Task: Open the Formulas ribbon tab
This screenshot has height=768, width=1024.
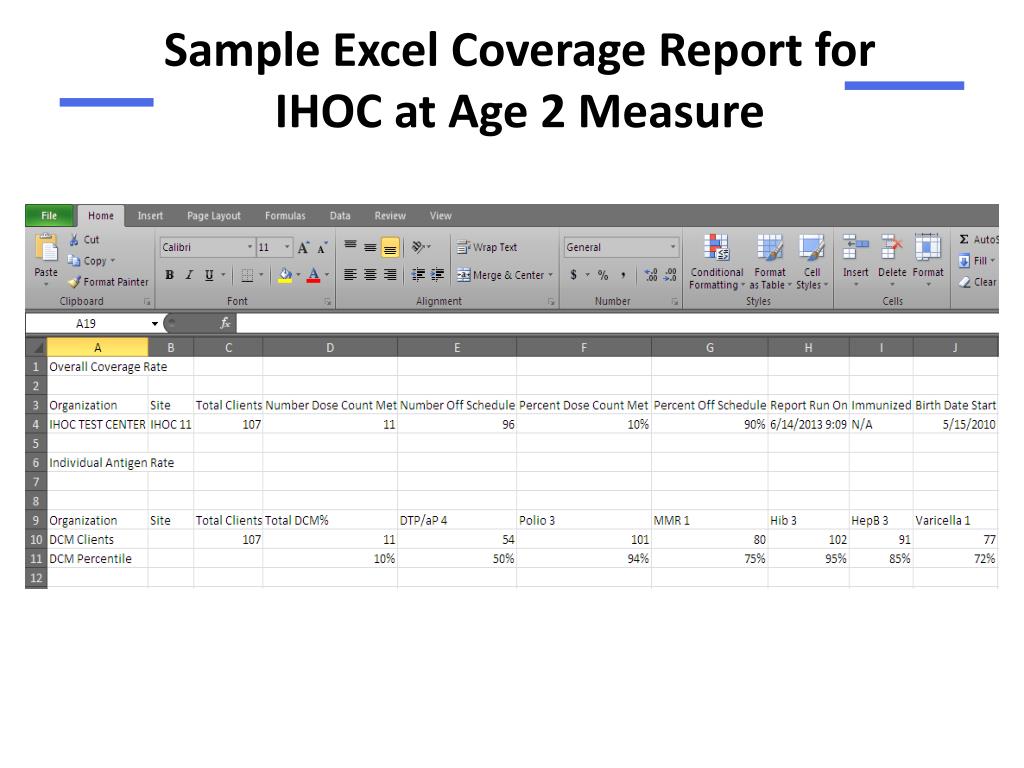Action: click(285, 216)
